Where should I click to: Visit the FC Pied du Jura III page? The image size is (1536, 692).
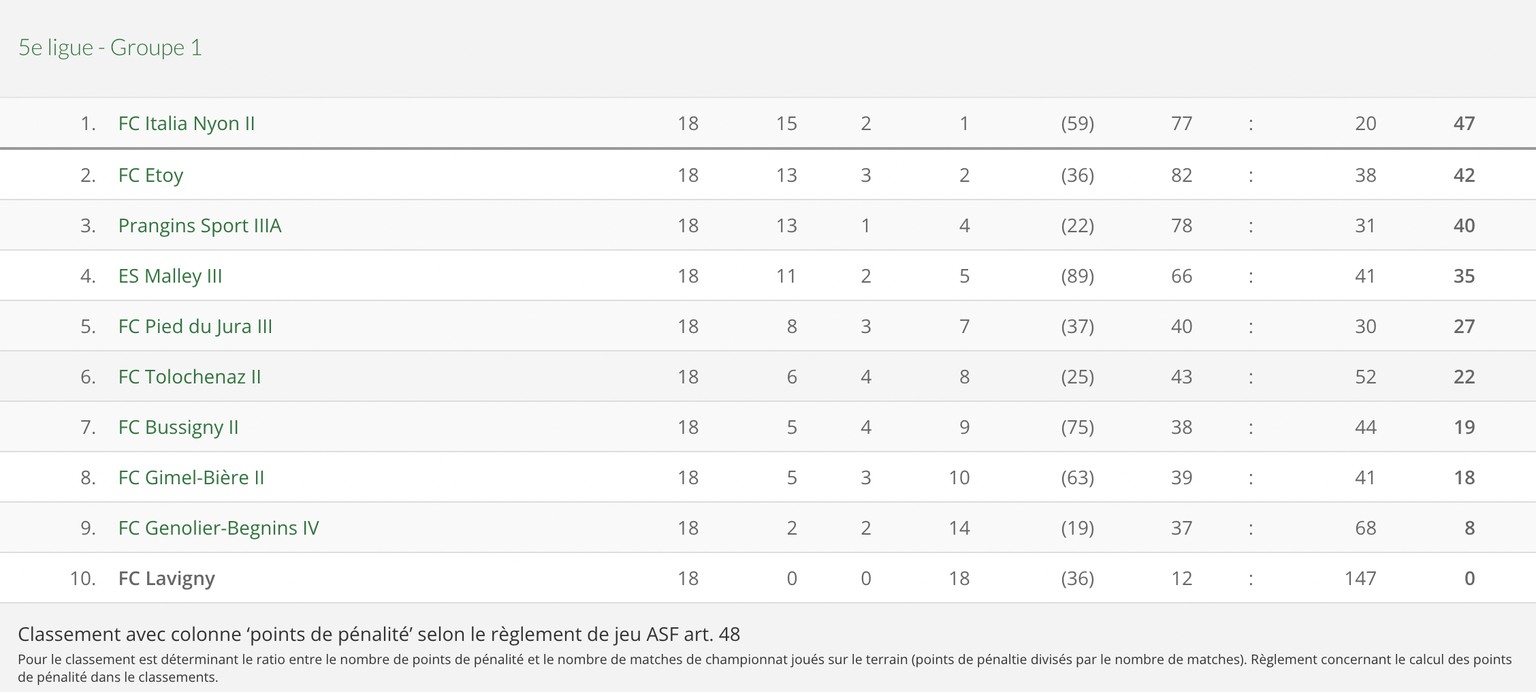point(195,326)
